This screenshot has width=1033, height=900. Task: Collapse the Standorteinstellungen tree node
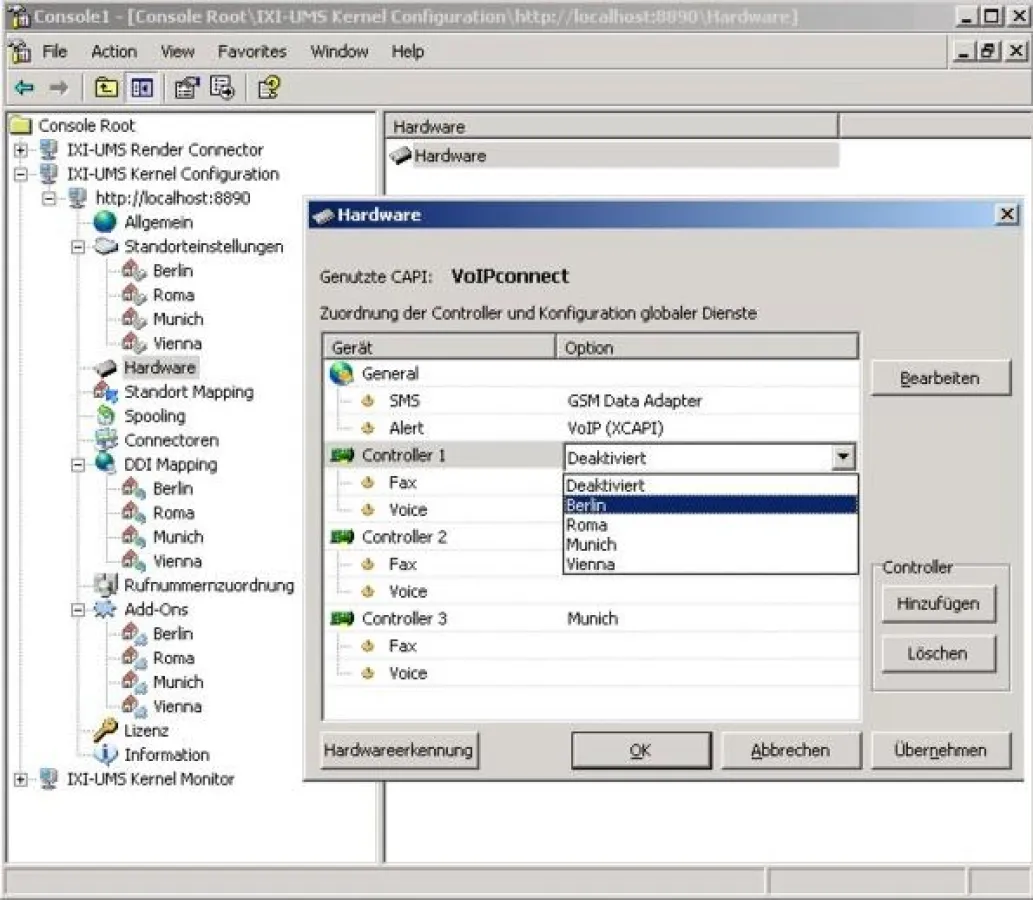click(77, 247)
